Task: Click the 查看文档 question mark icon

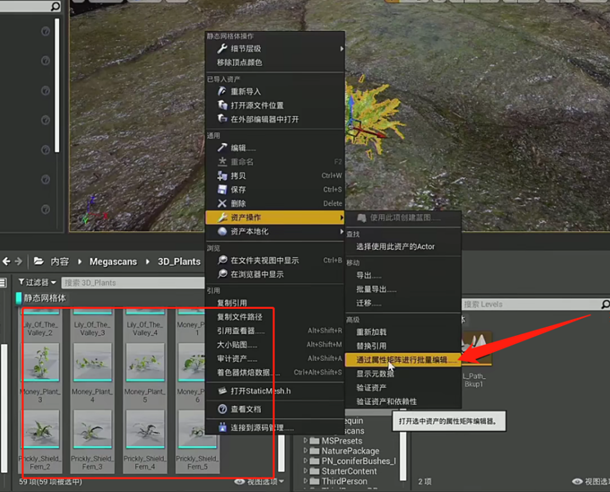Action: pyautogui.click(x=222, y=409)
